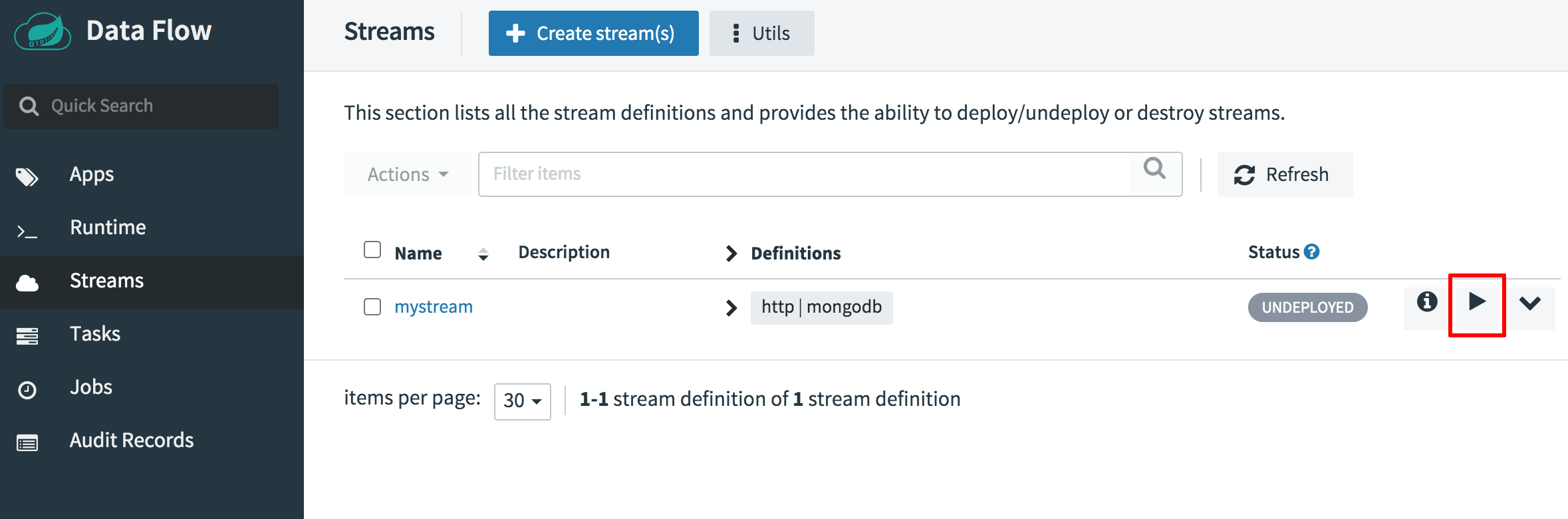The height and width of the screenshot is (519, 1568).
Task: Expand the mystream definition chevron
Action: (x=731, y=307)
